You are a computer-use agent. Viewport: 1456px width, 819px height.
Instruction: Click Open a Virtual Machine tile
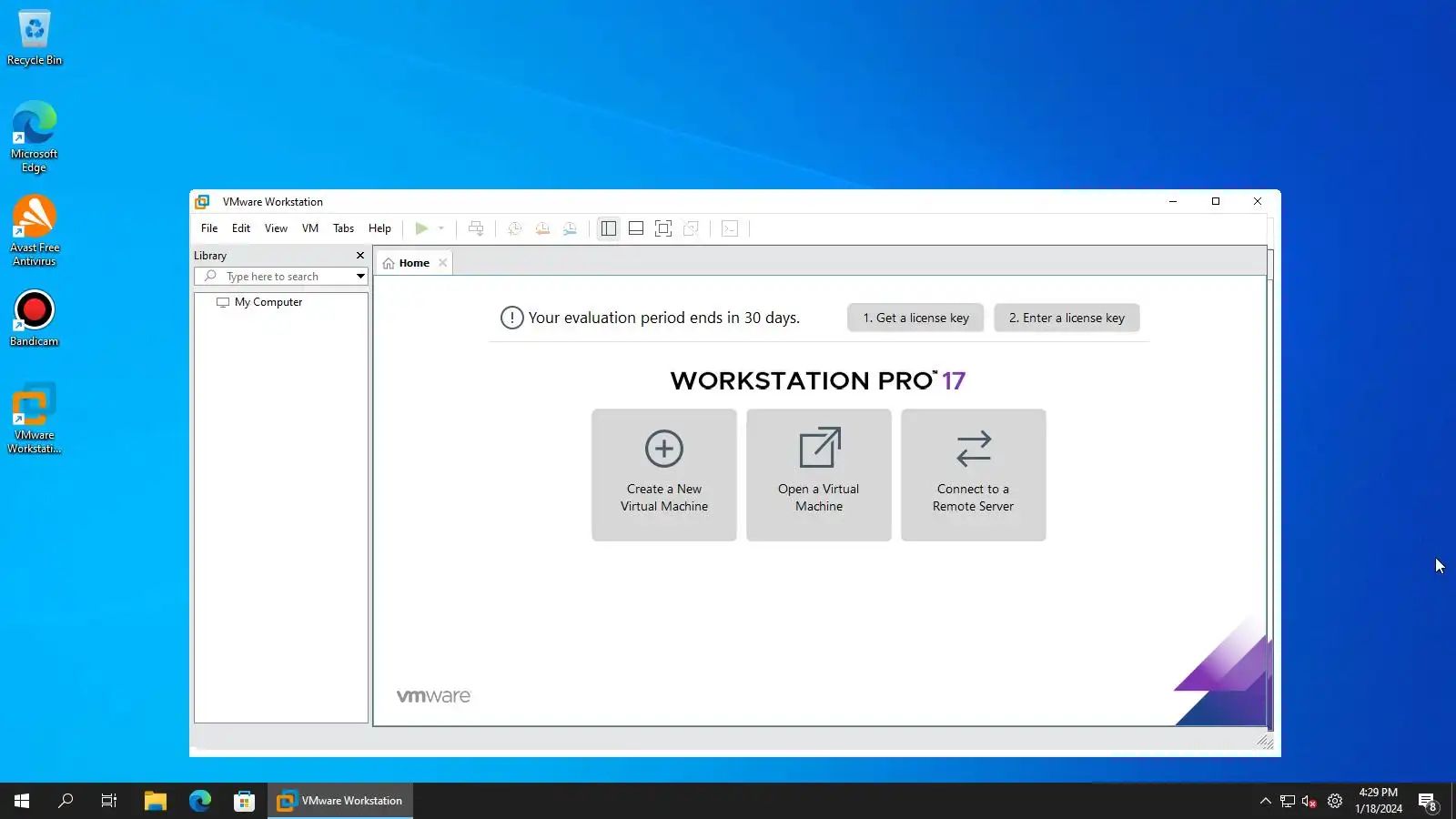coord(819,475)
